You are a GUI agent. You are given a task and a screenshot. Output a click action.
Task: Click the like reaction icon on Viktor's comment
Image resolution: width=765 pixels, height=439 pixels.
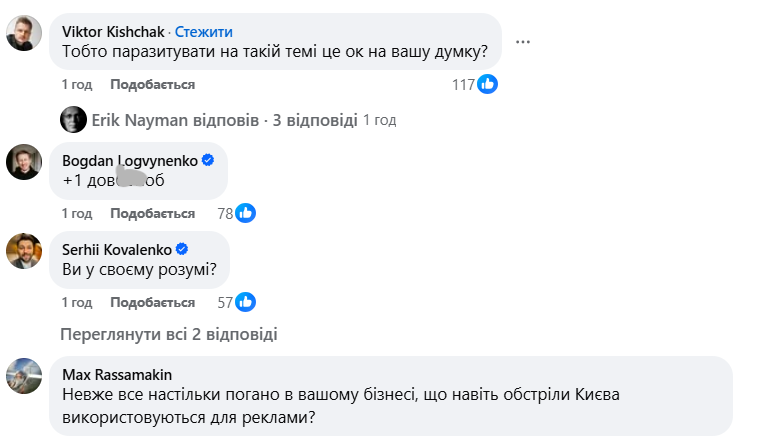click(x=488, y=85)
